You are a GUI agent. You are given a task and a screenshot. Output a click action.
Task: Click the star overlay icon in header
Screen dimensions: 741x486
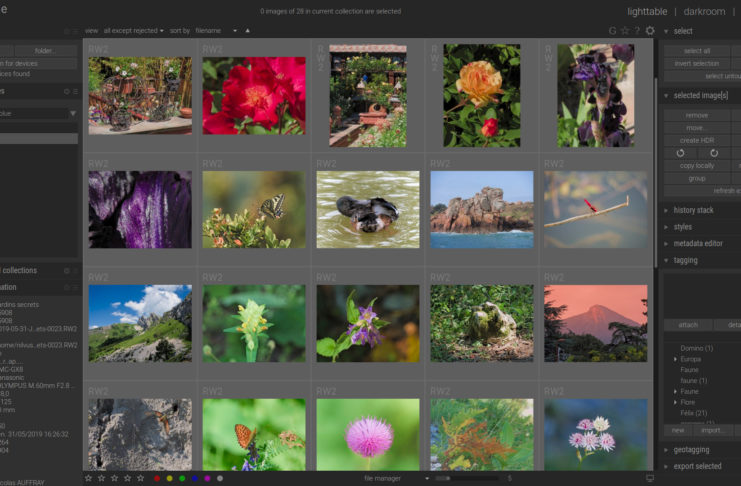(625, 31)
